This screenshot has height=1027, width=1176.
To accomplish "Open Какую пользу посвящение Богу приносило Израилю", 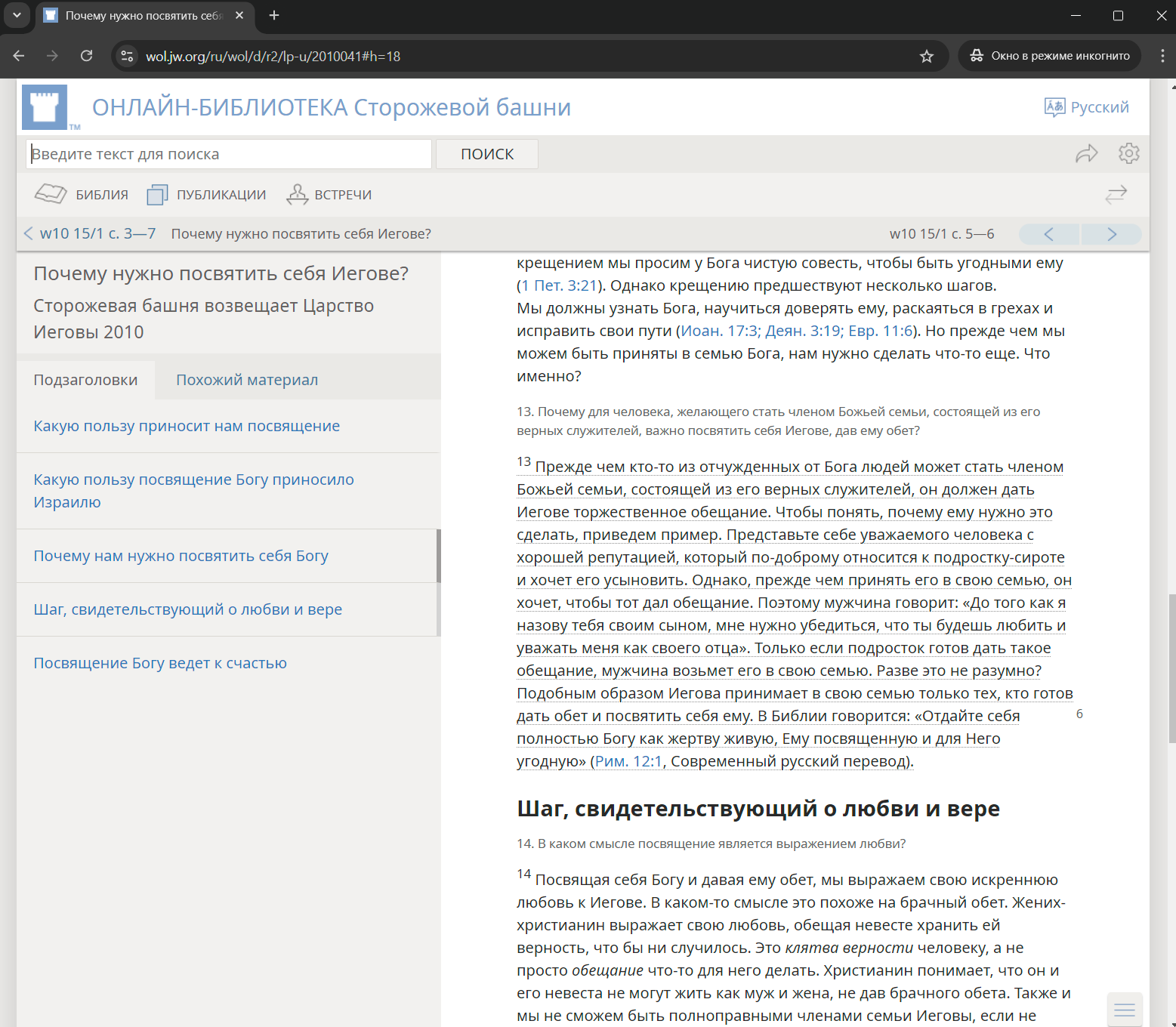I will [193, 491].
